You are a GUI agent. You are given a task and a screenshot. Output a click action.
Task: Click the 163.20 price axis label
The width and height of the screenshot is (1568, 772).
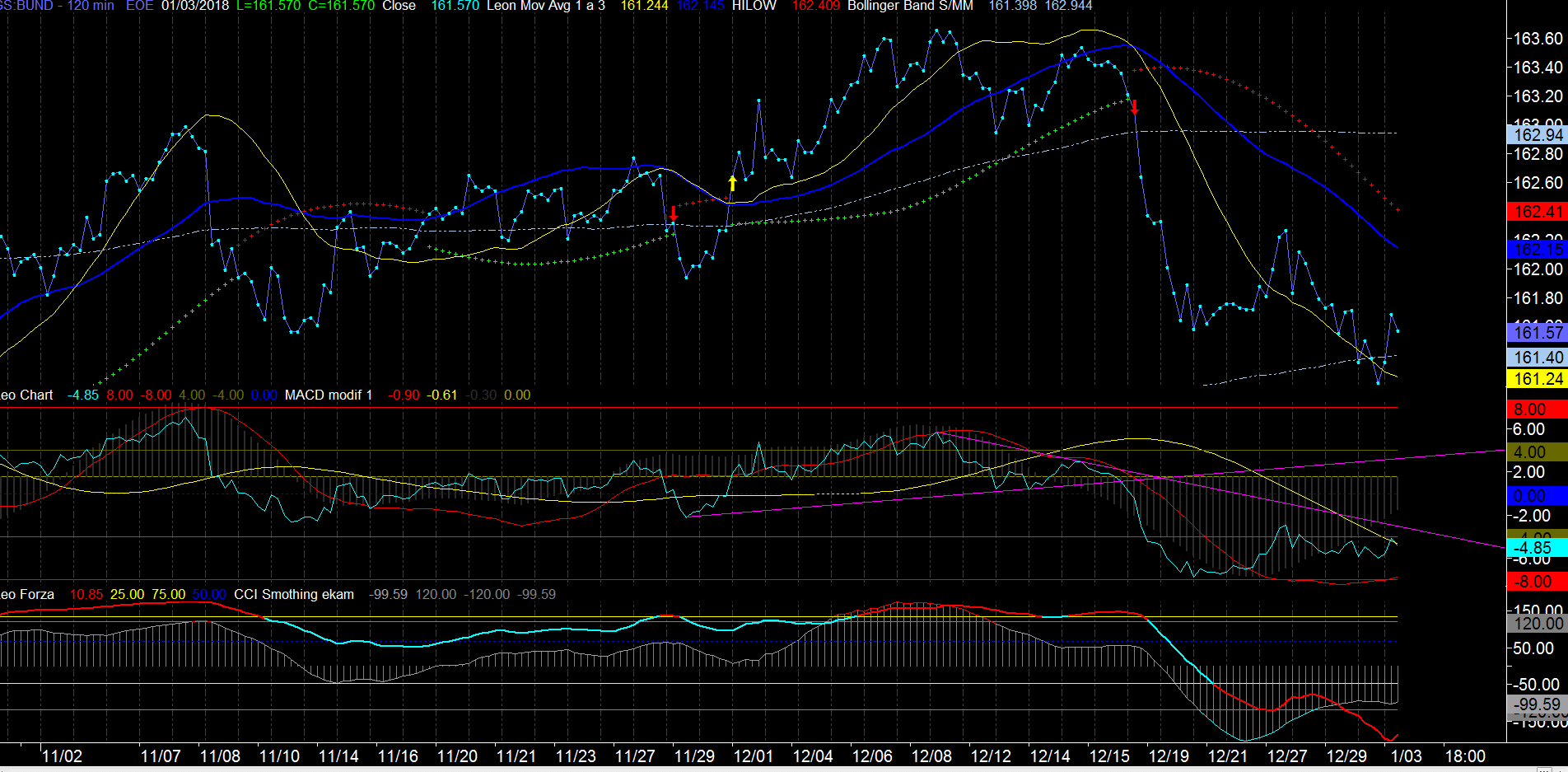[1538, 96]
